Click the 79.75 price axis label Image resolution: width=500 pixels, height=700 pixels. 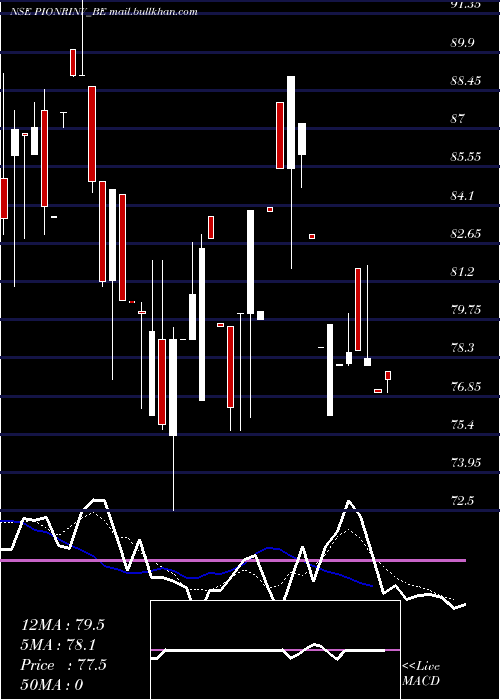(466, 310)
